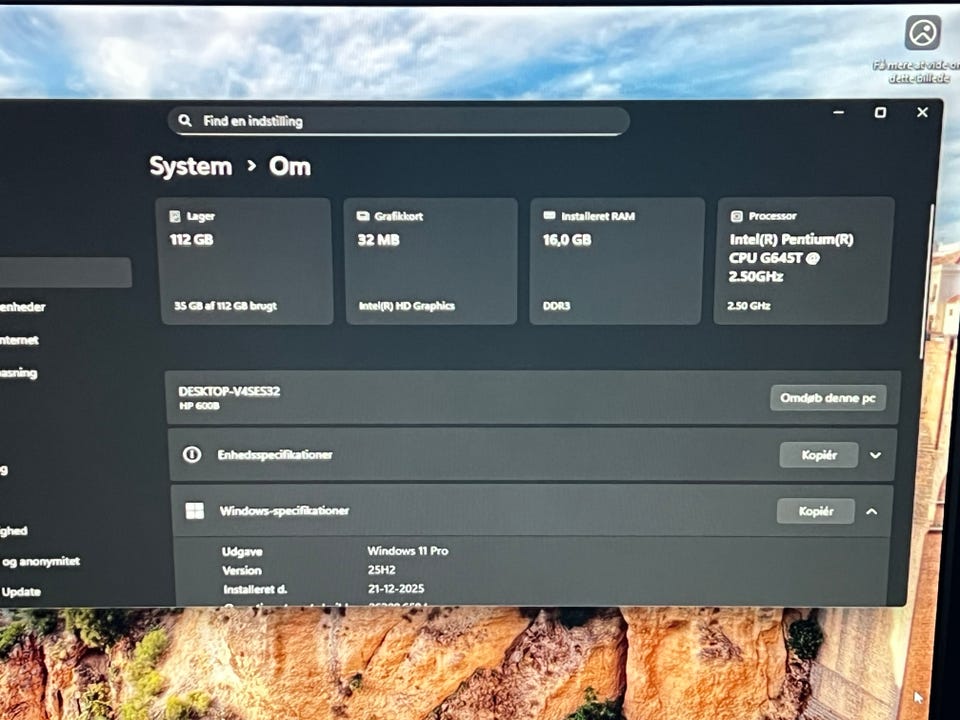Select the Processor Intel Pentium card
This screenshot has height=720, width=960.
pos(803,261)
